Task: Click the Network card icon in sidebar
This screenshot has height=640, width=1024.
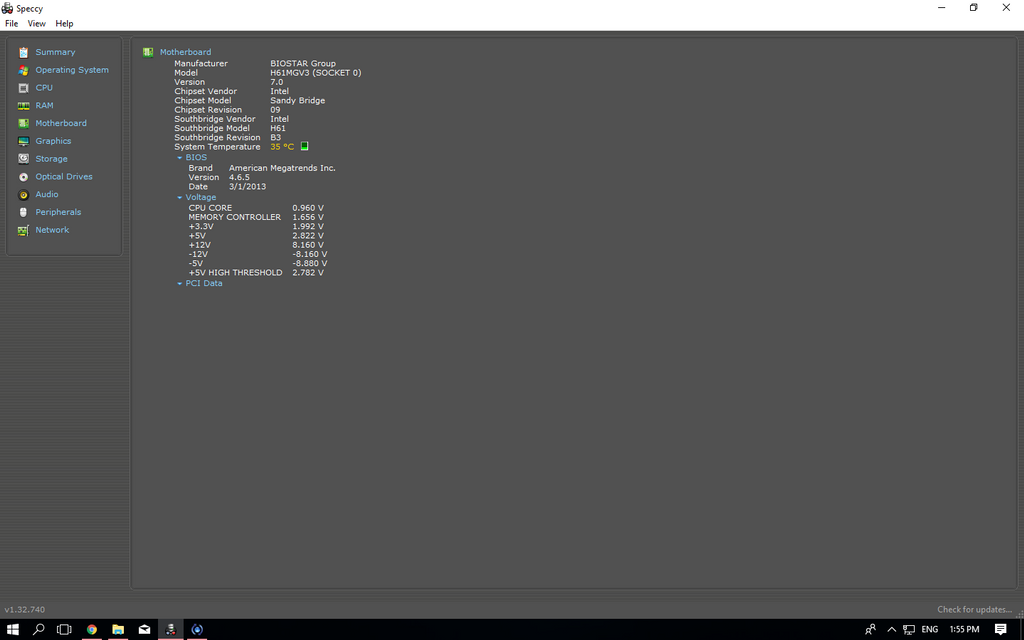Action: click(x=24, y=230)
